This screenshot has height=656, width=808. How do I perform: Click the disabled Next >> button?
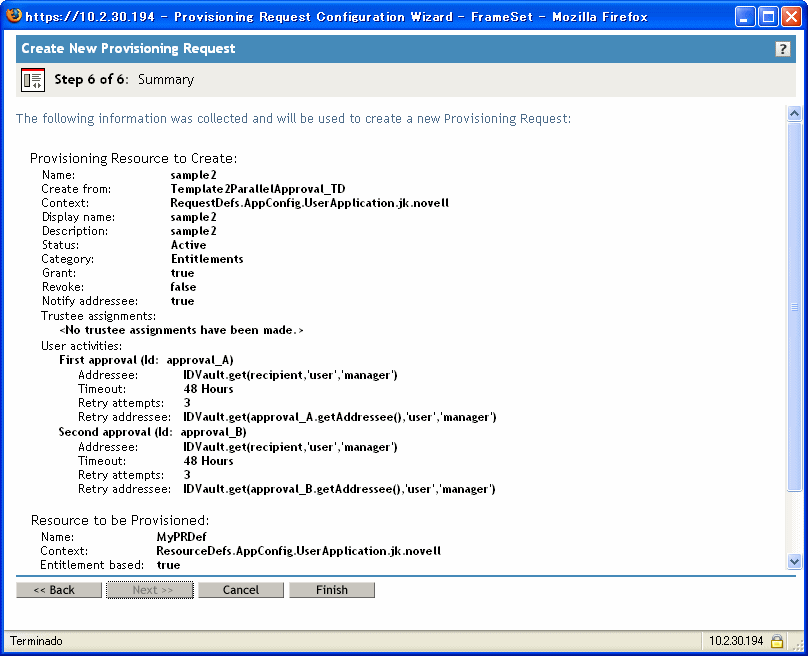pos(150,590)
